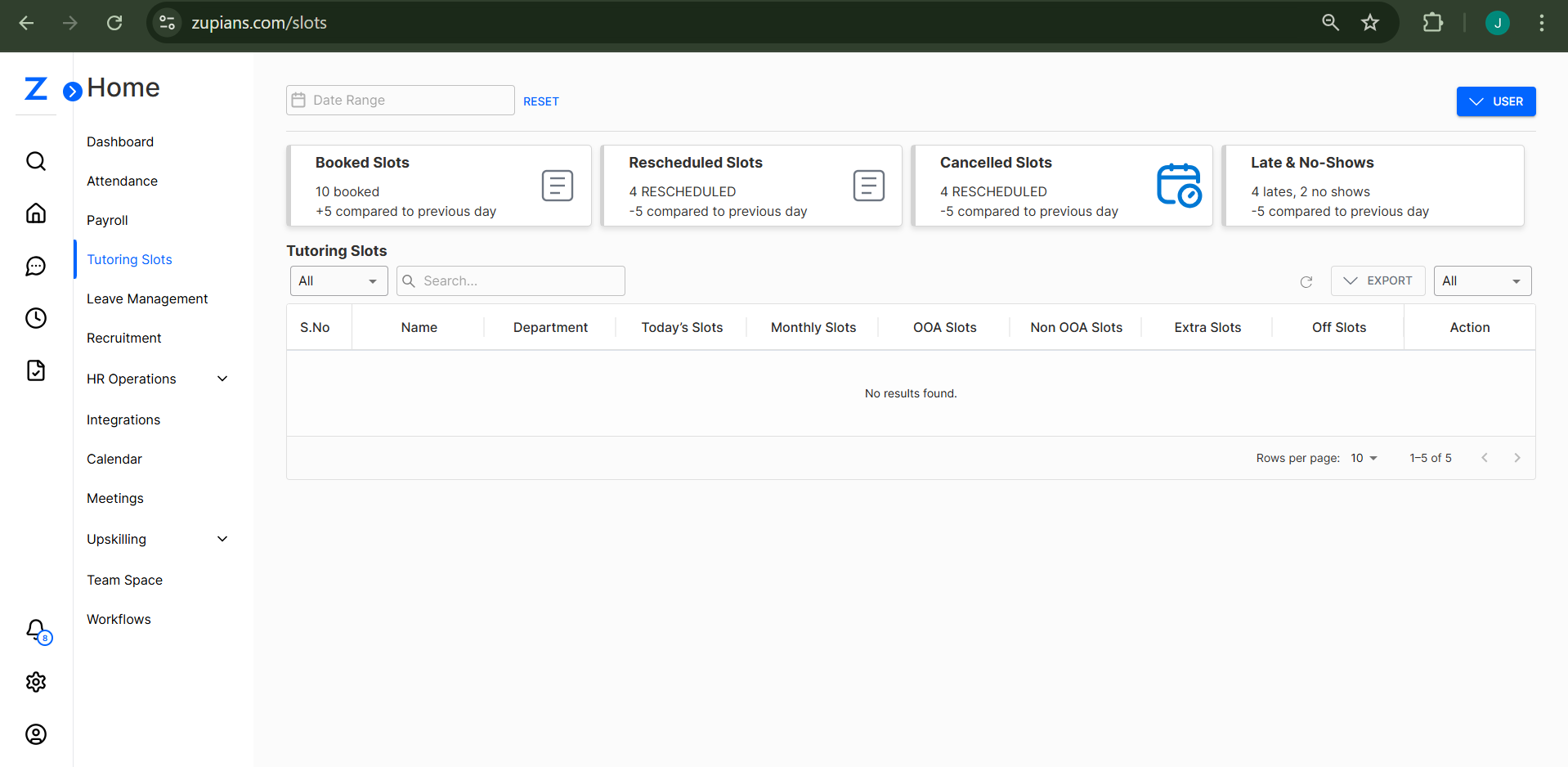
Task: Click the RESET link
Action: (x=540, y=101)
